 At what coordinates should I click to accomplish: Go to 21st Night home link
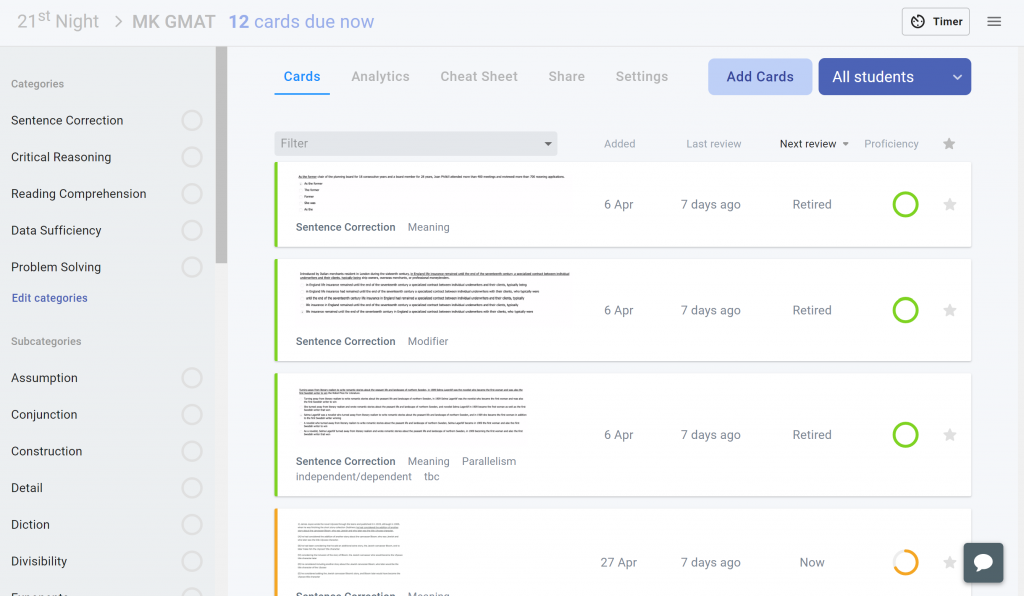tap(57, 22)
